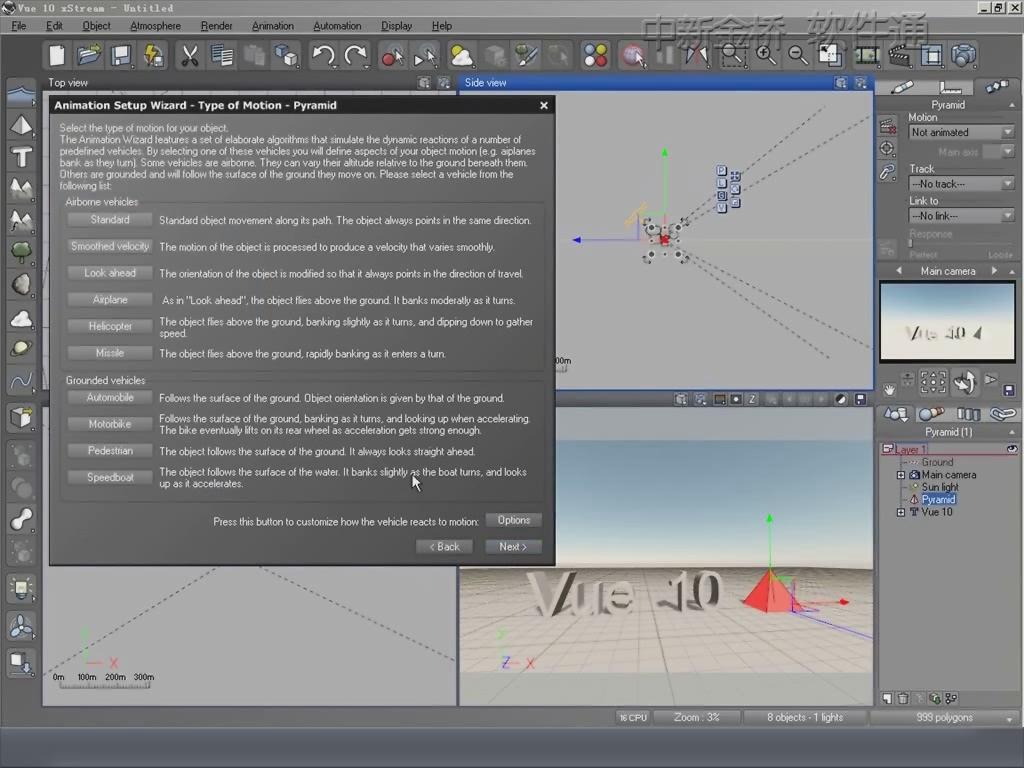
Task: Open the Display menu
Action: [396, 26]
